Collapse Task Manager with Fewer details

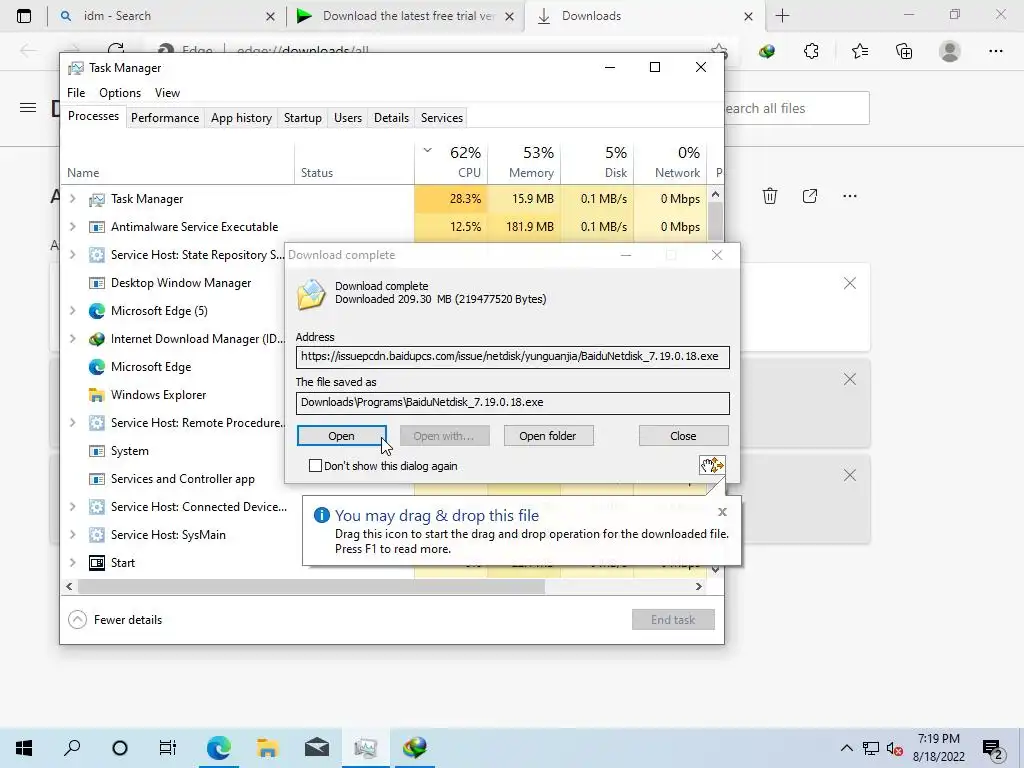click(x=115, y=620)
